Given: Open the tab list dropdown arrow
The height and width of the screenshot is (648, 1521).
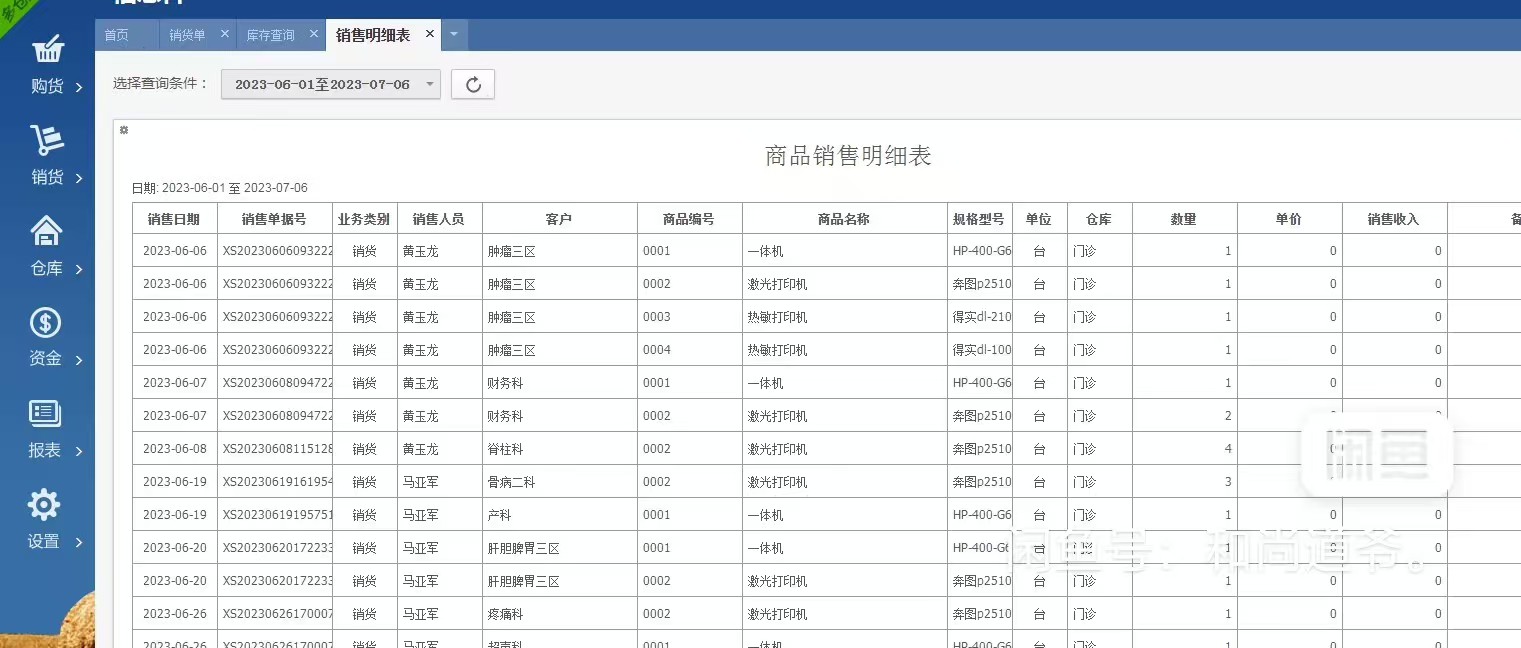Looking at the screenshot, I should (454, 35).
